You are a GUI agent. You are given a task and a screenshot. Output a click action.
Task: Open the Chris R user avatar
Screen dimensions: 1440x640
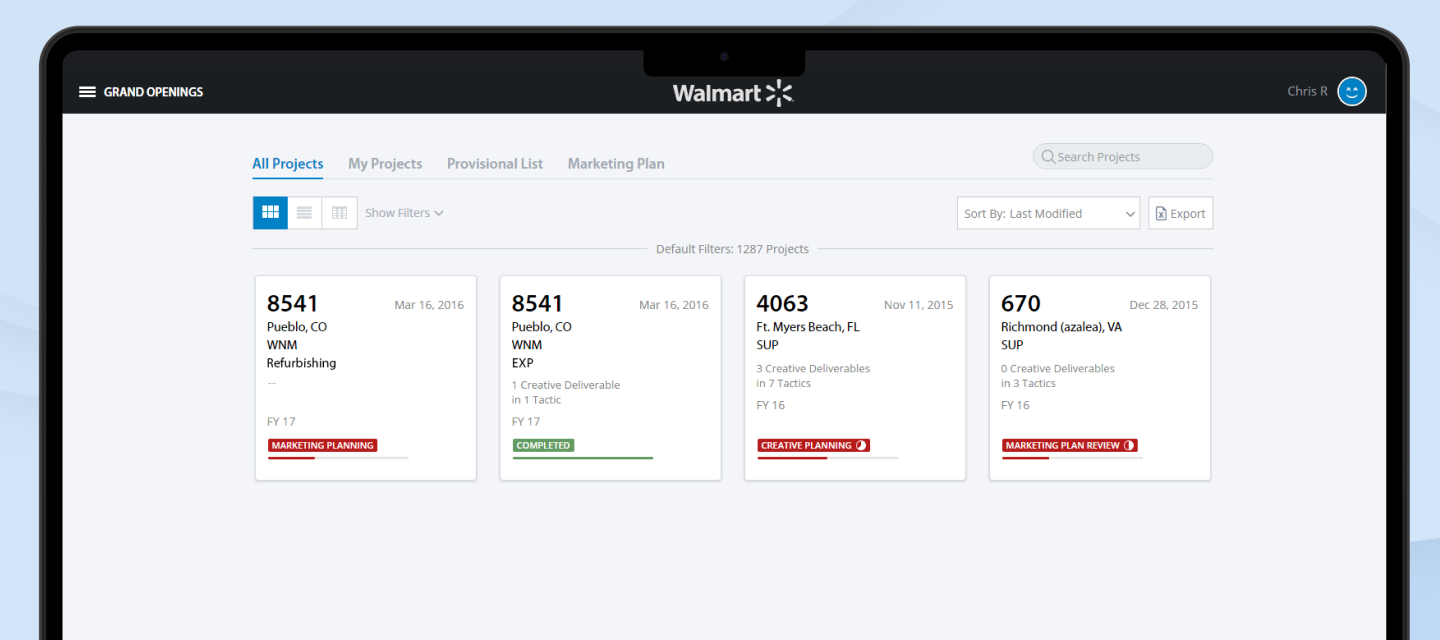(1351, 92)
